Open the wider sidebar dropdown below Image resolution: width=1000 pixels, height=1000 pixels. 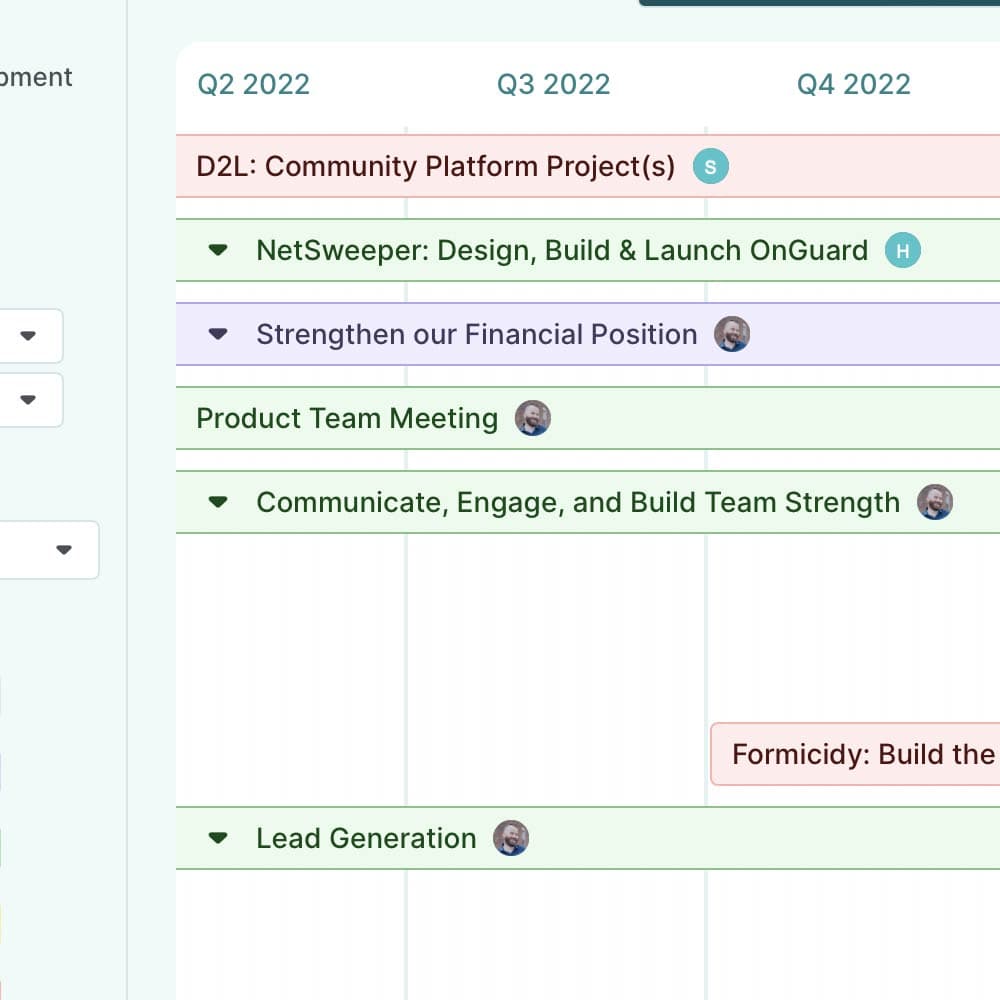pos(48,550)
